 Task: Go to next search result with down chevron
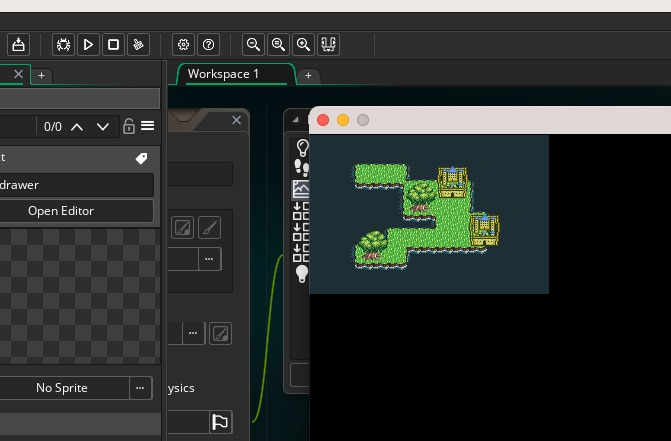[x=103, y=127]
